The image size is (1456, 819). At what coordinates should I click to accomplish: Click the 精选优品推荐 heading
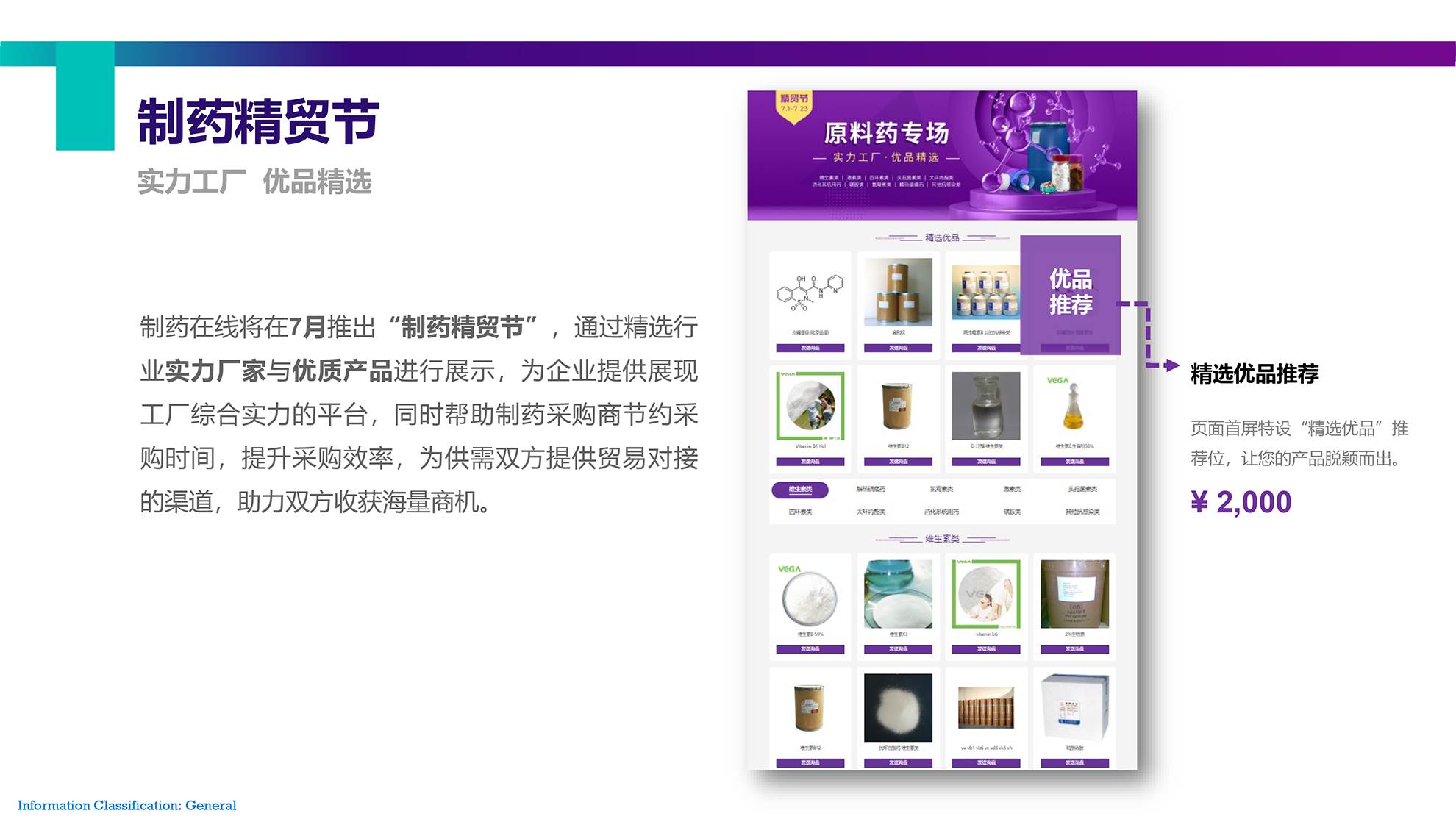click(1255, 374)
